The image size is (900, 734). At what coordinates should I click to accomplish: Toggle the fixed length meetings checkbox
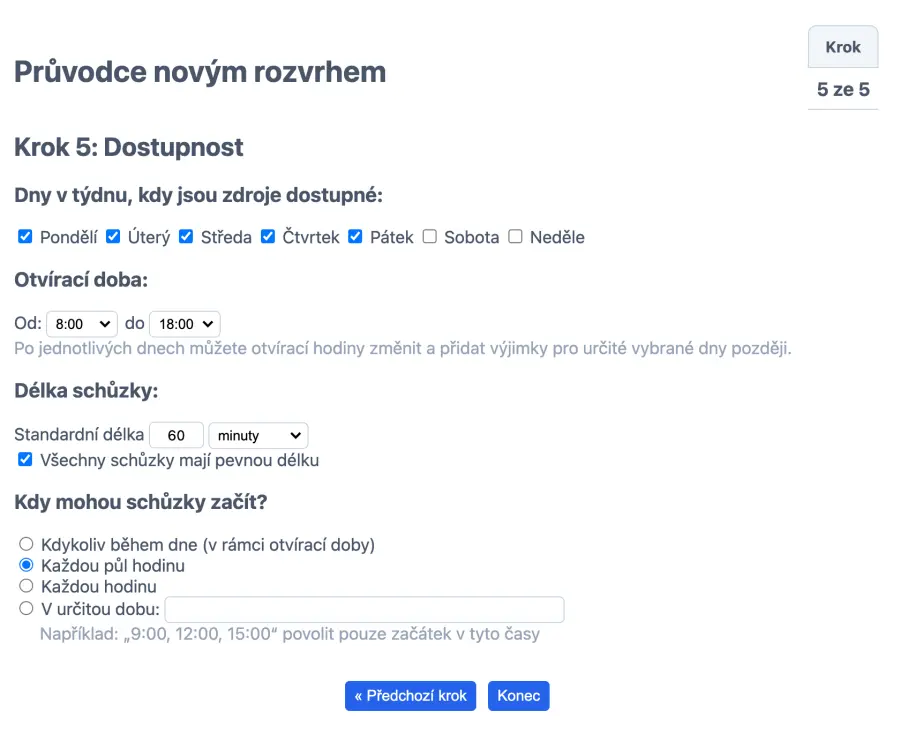(x=26, y=460)
